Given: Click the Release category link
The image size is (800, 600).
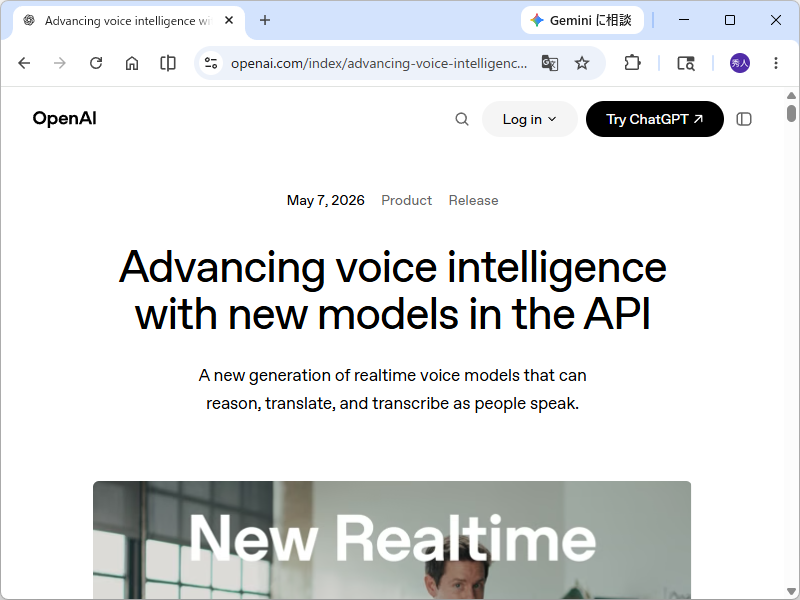Looking at the screenshot, I should pos(473,201).
